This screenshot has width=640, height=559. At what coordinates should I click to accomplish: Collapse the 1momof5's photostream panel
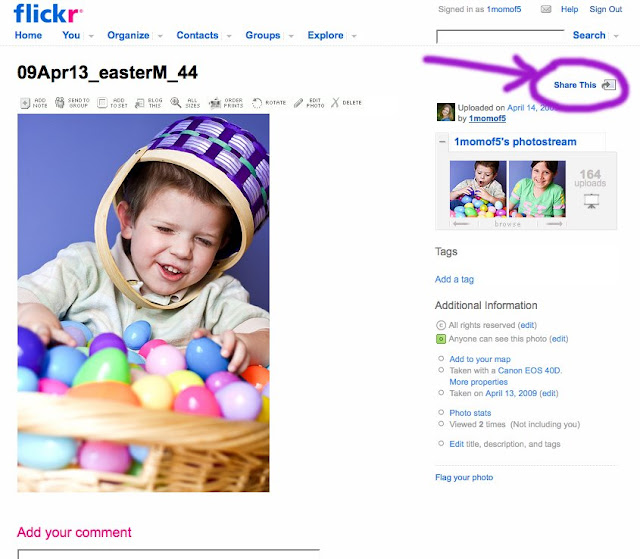(442, 142)
